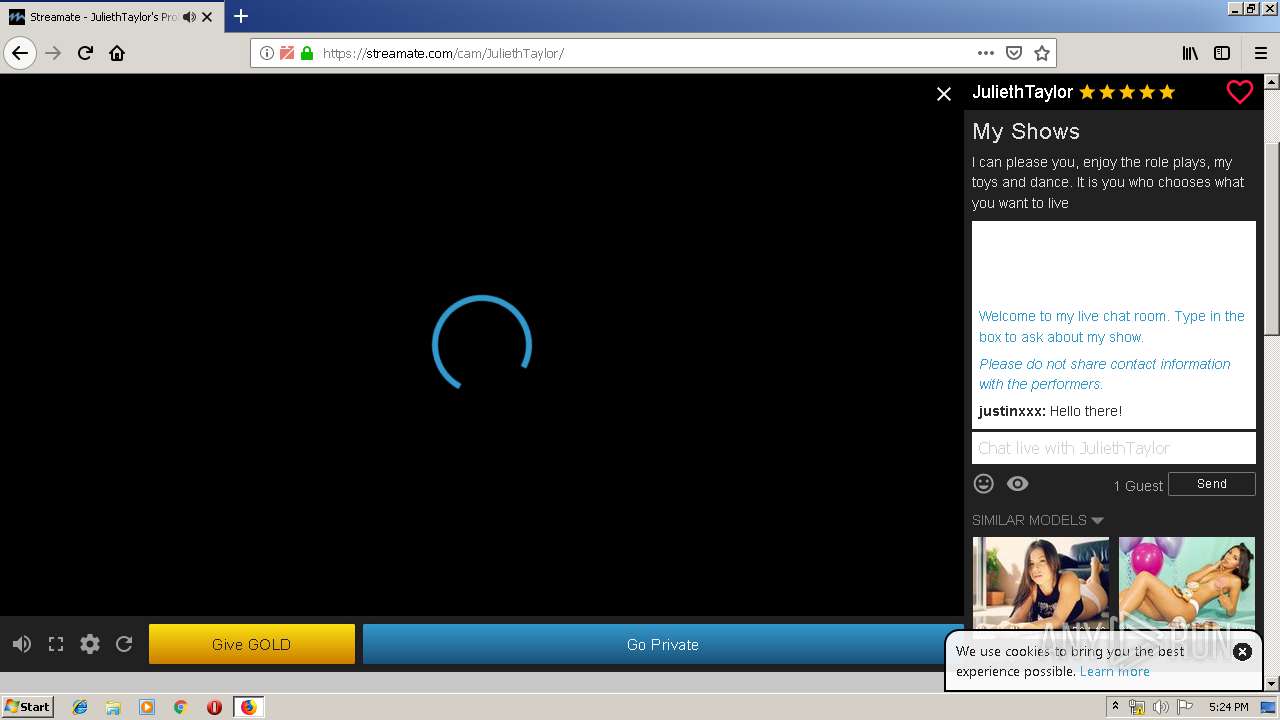Open the left similar model thumbnail
The image size is (1280, 720).
tap(1041, 585)
